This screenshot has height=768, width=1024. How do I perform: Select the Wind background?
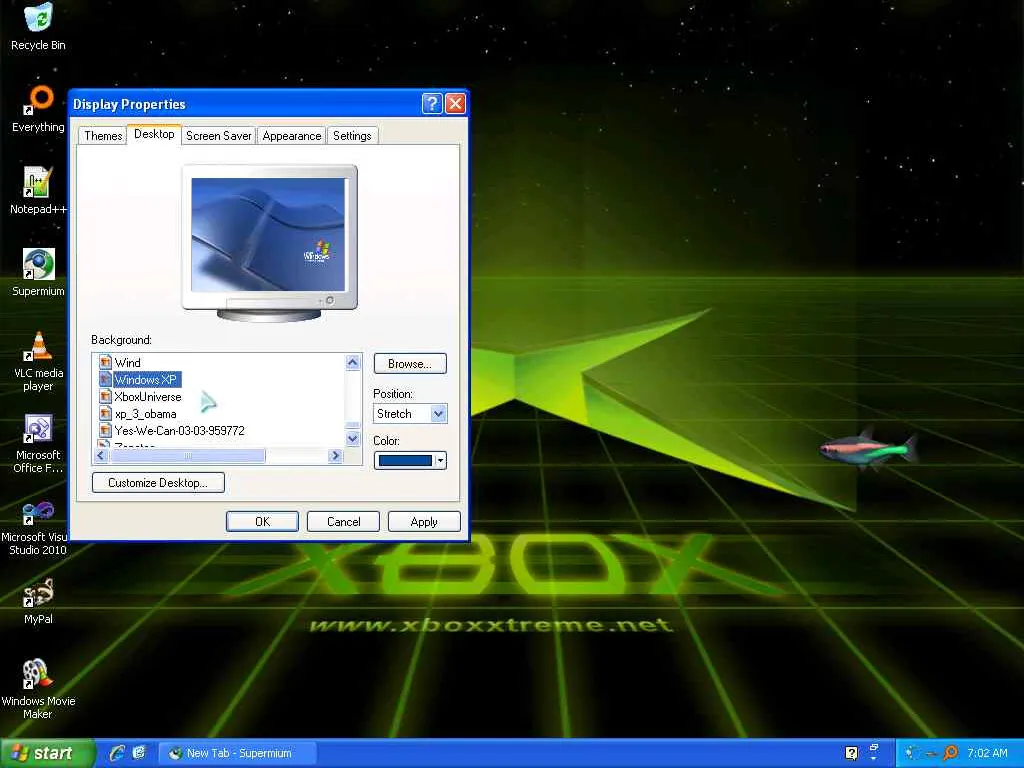127,362
